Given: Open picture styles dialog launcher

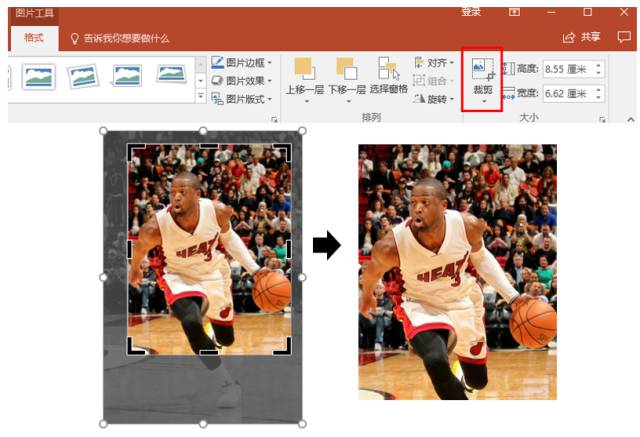Looking at the screenshot, I should point(274,120).
